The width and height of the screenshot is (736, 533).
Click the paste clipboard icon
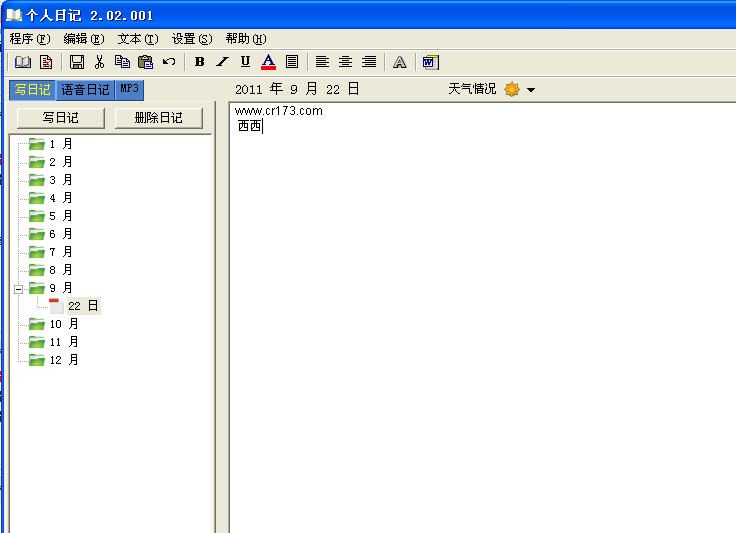point(146,62)
